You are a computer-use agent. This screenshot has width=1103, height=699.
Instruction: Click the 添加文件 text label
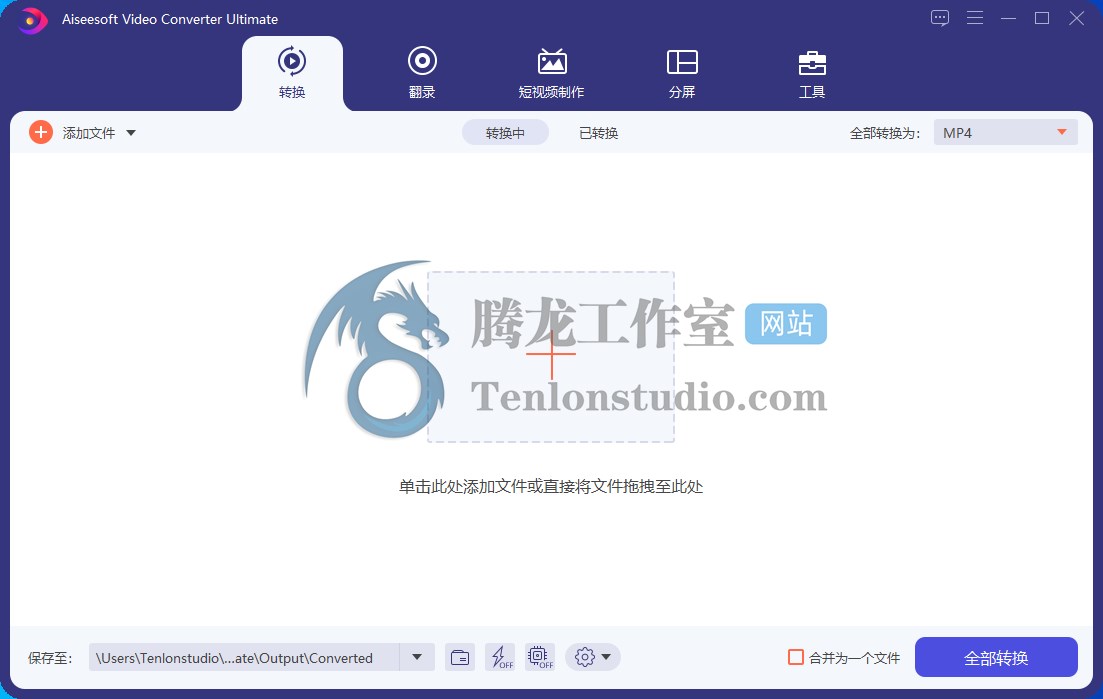[89, 133]
